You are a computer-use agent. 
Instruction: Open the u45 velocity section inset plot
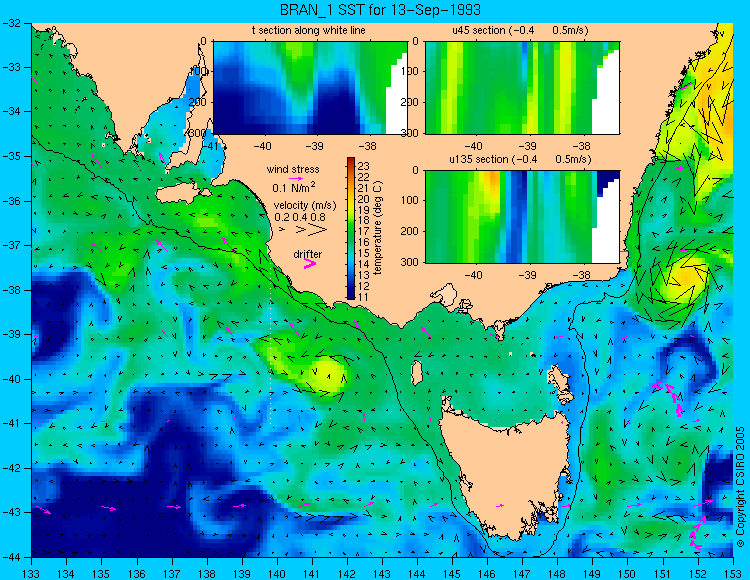click(x=522, y=88)
